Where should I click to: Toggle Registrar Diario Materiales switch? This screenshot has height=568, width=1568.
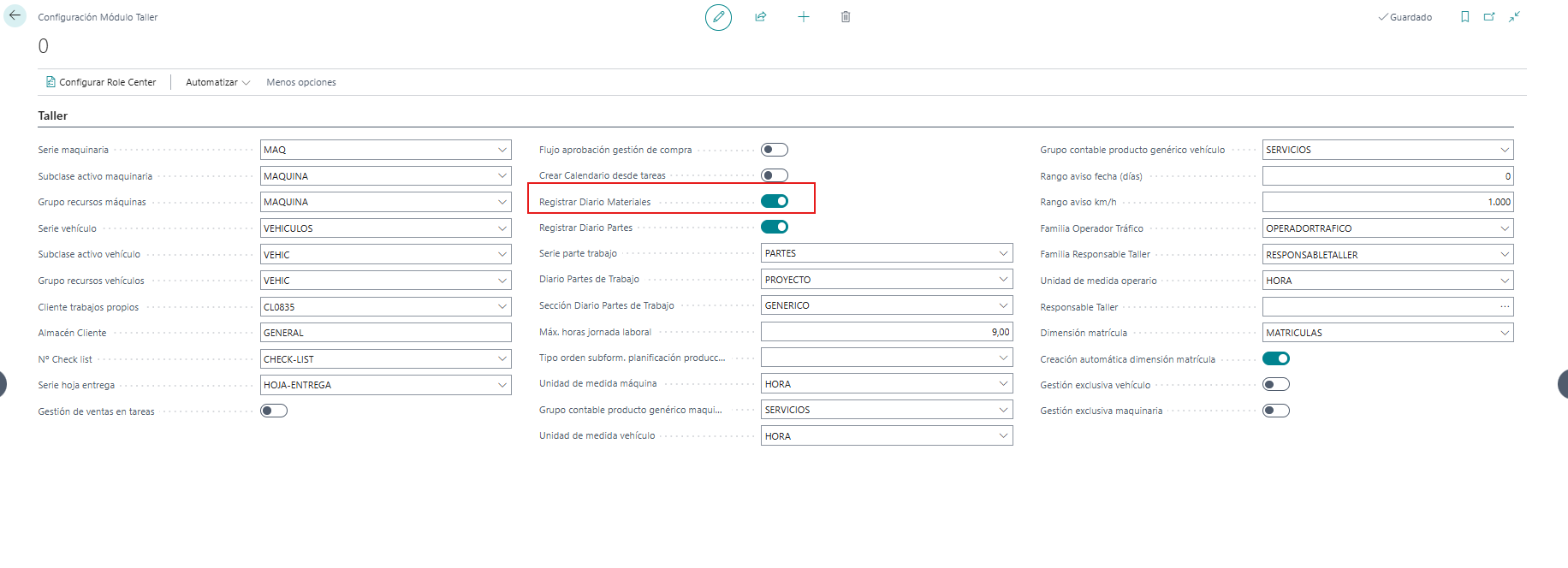point(775,201)
